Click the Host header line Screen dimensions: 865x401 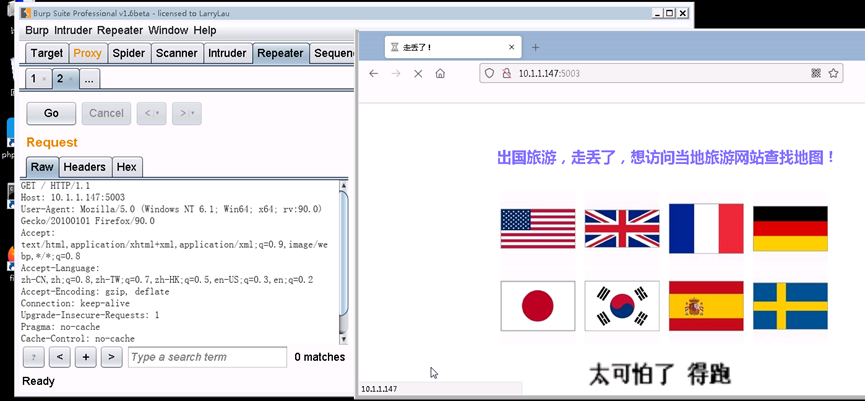73,197
